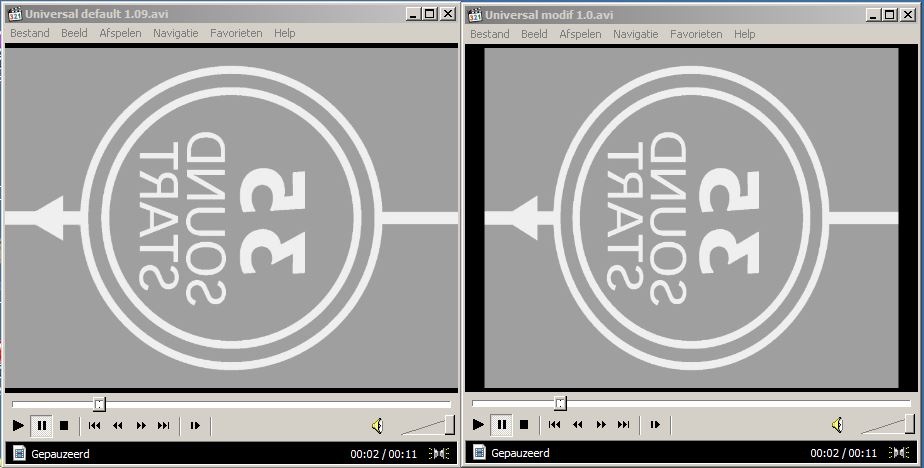924x468 pixels.
Task: Click 00:02 / 00:11 time in Universal modif window
Action: click(844, 453)
